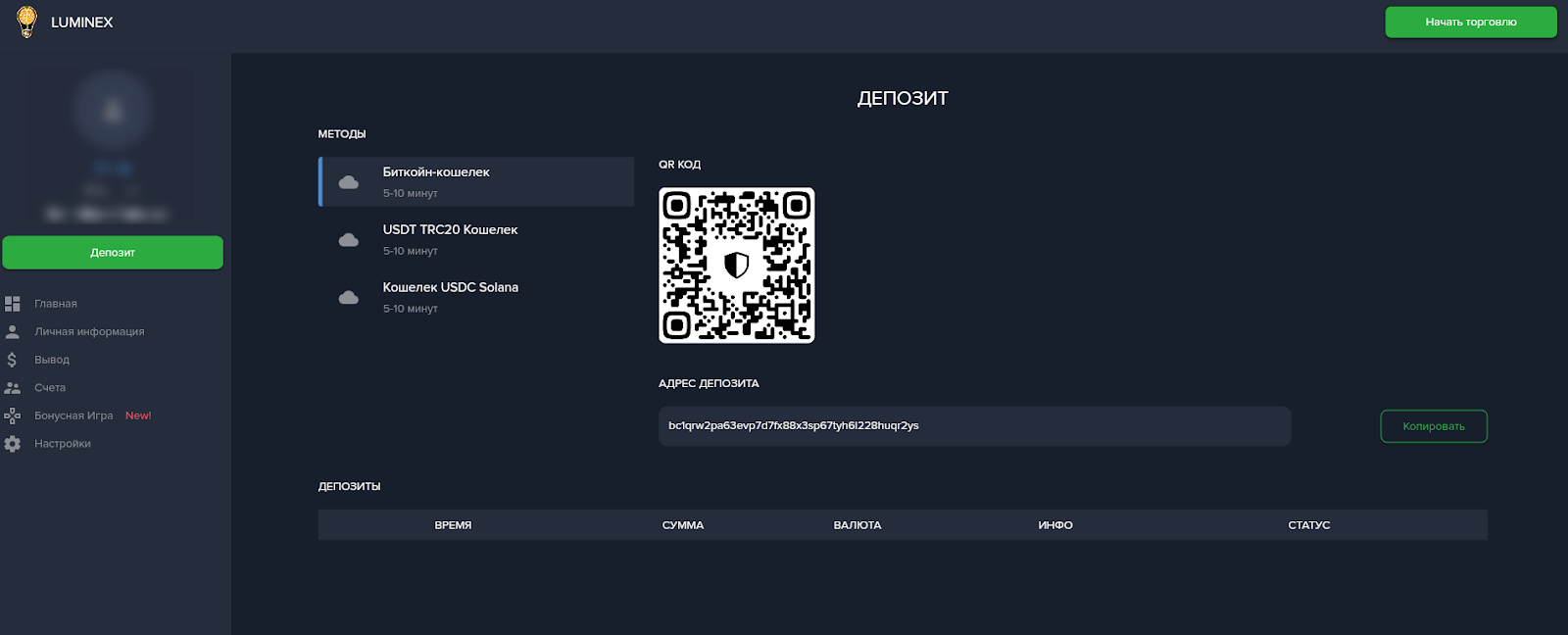Click the ВРЕМЯ column header
Screen dimensions: 1568x635
coord(453,525)
